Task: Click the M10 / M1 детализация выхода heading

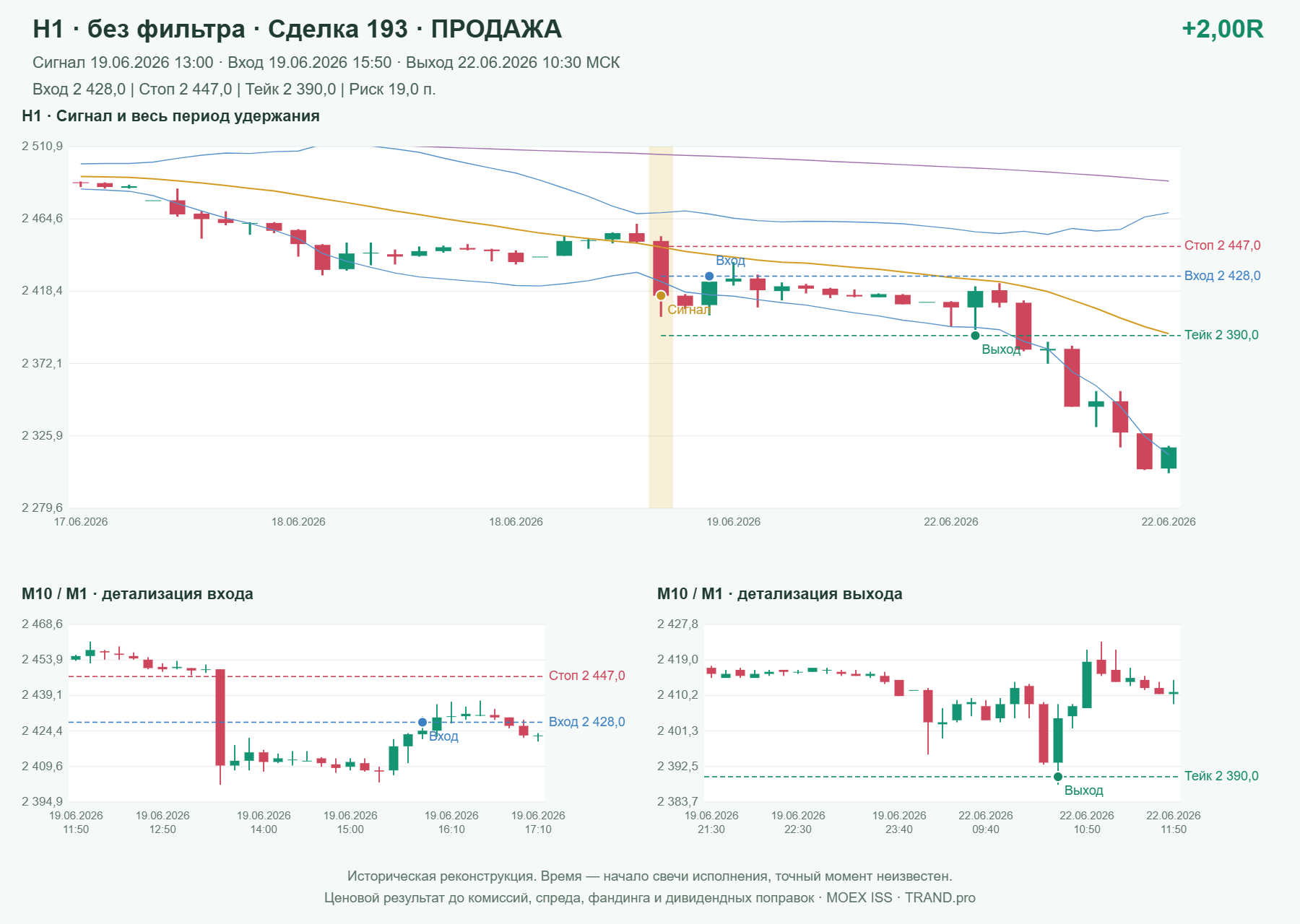Action: [x=779, y=594]
